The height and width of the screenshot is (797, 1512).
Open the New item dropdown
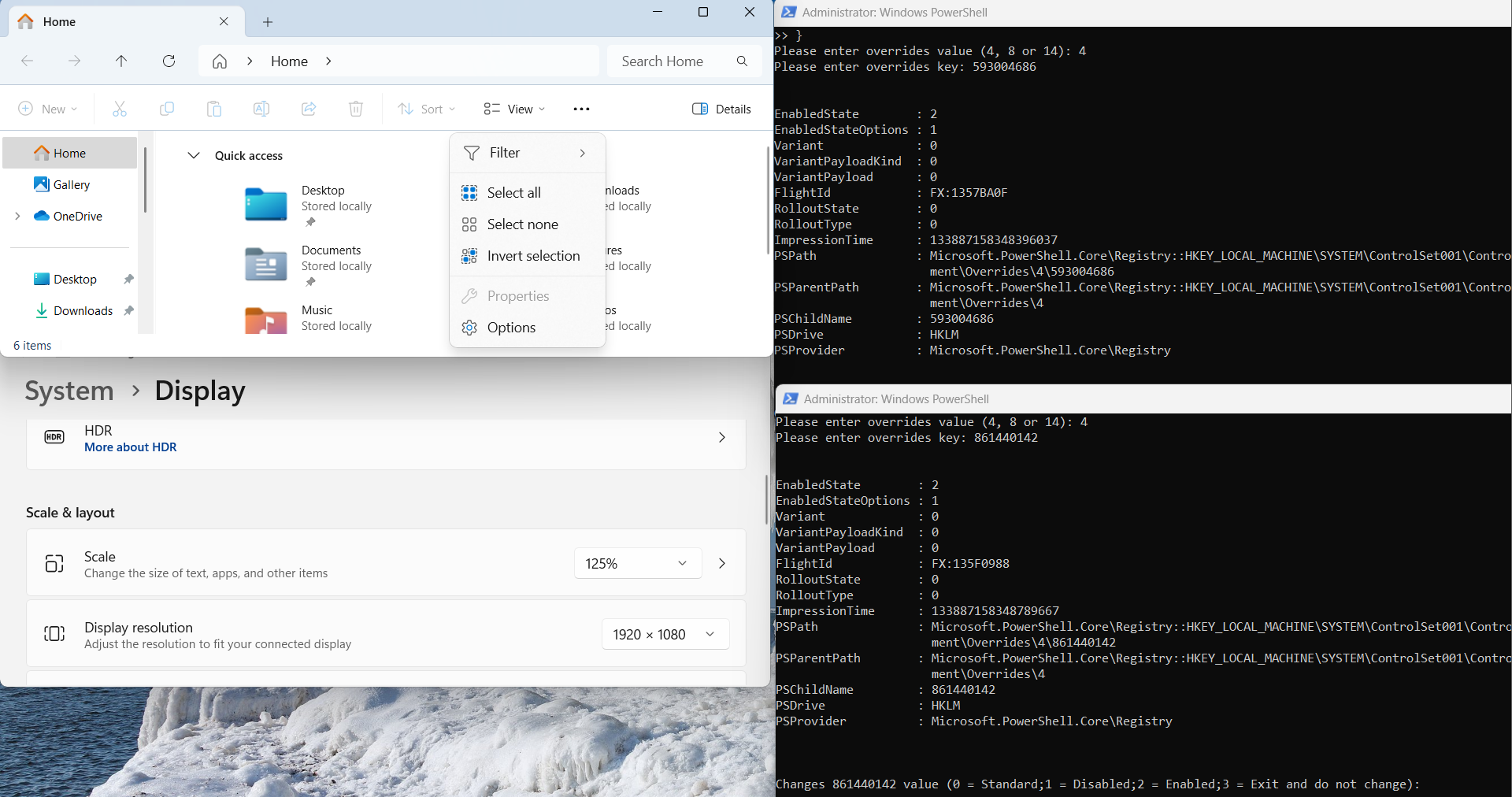pyautogui.click(x=48, y=109)
